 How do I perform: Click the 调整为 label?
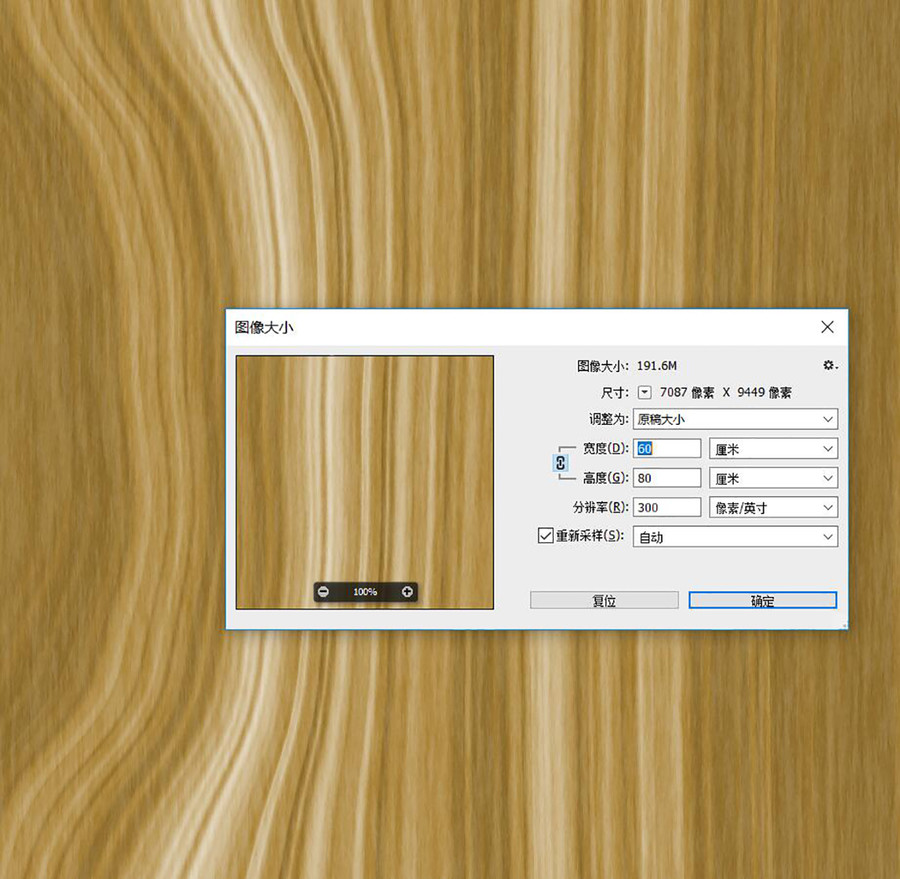608,419
